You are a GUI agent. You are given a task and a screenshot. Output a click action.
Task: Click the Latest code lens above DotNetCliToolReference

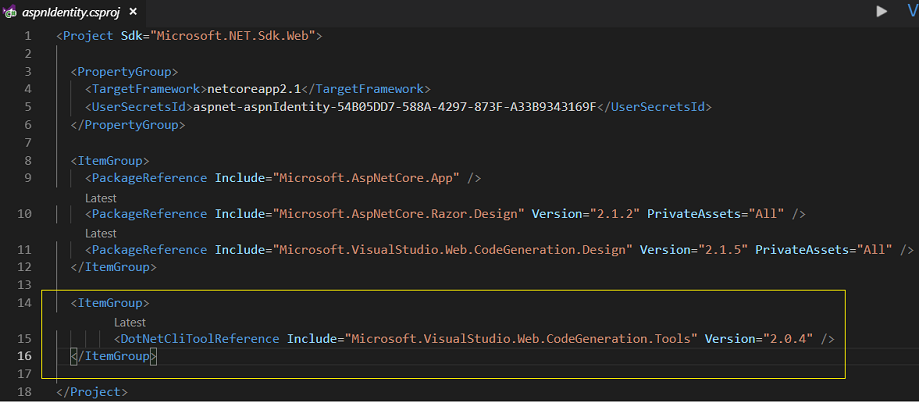click(x=130, y=322)
